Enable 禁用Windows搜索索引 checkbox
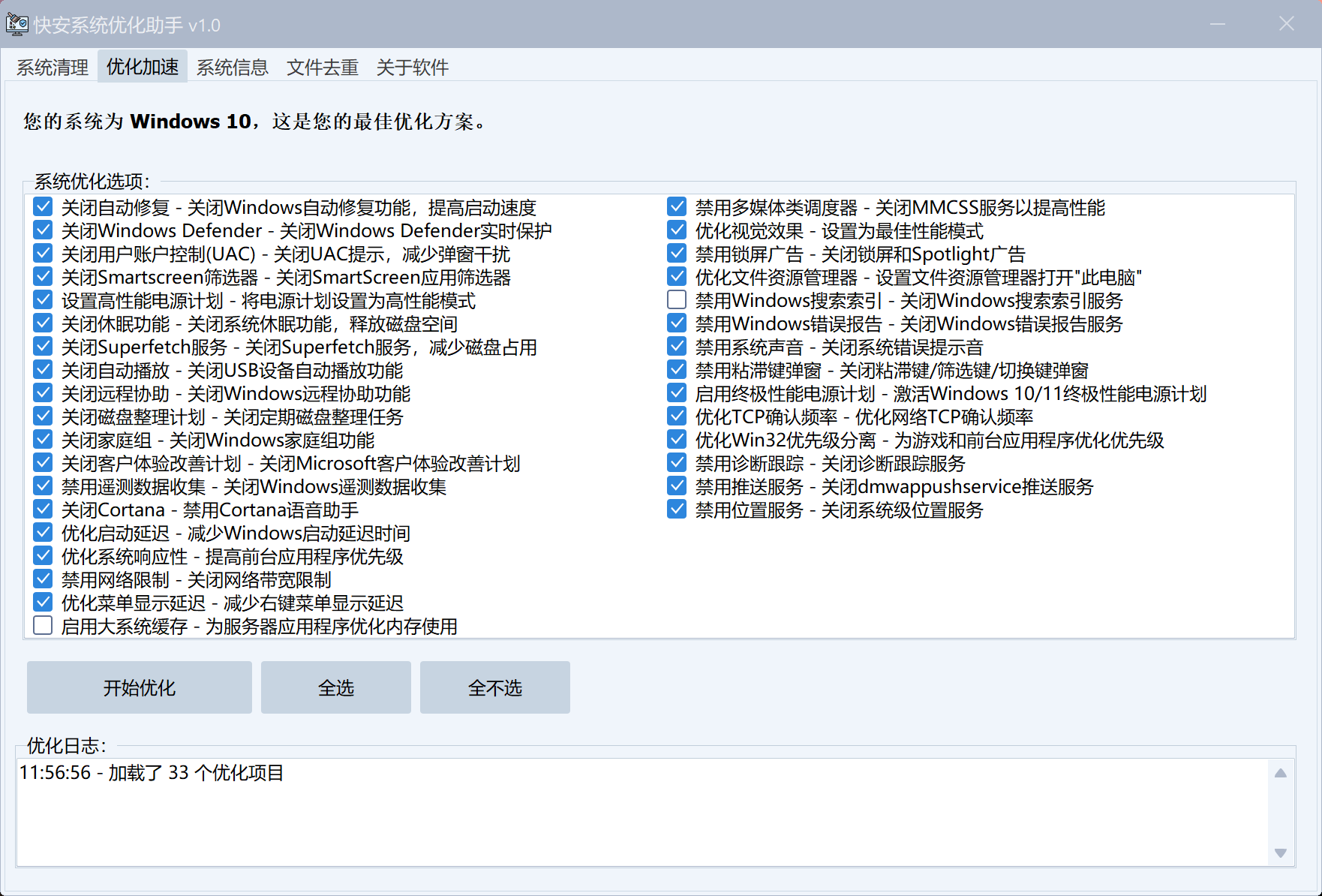 677,300
